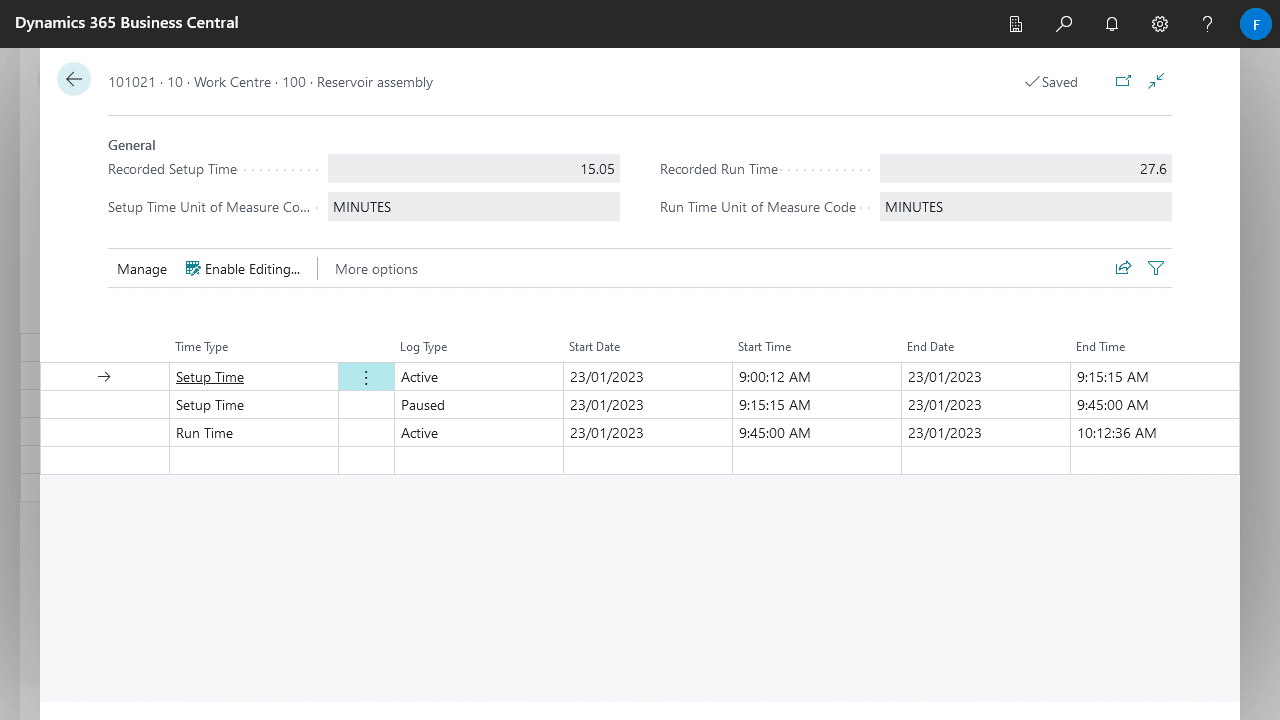Screen dimensions: 1280x720
Task: Click end time 9:15:15 AM
Action: pos(1155,377)
